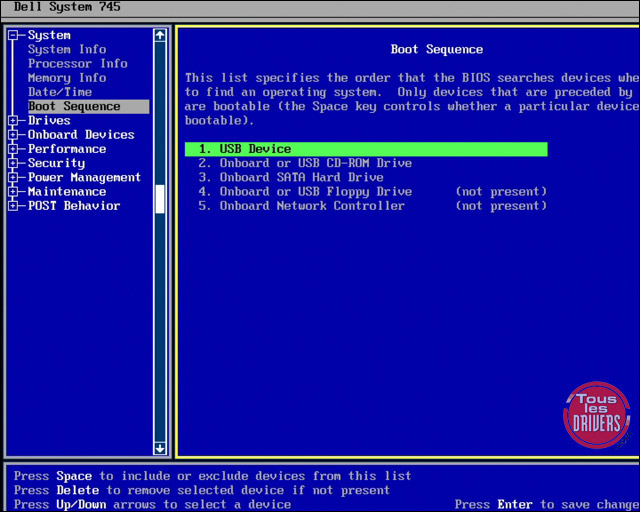Select the Power Management category label
640x512 pixels.
click(x=84, y=178)
